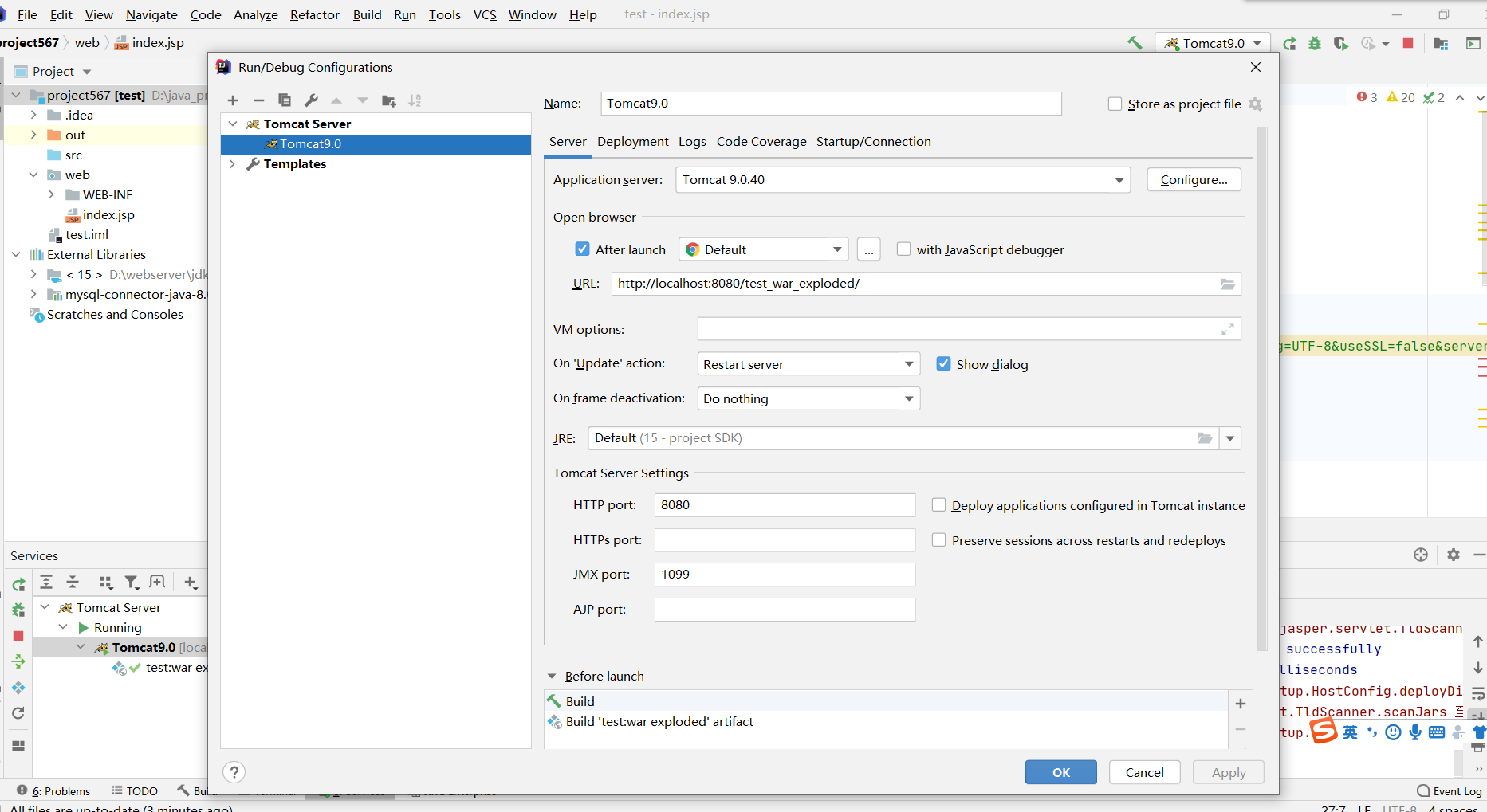Run with coverage icon in main toolbar

tap(1341, 43)
